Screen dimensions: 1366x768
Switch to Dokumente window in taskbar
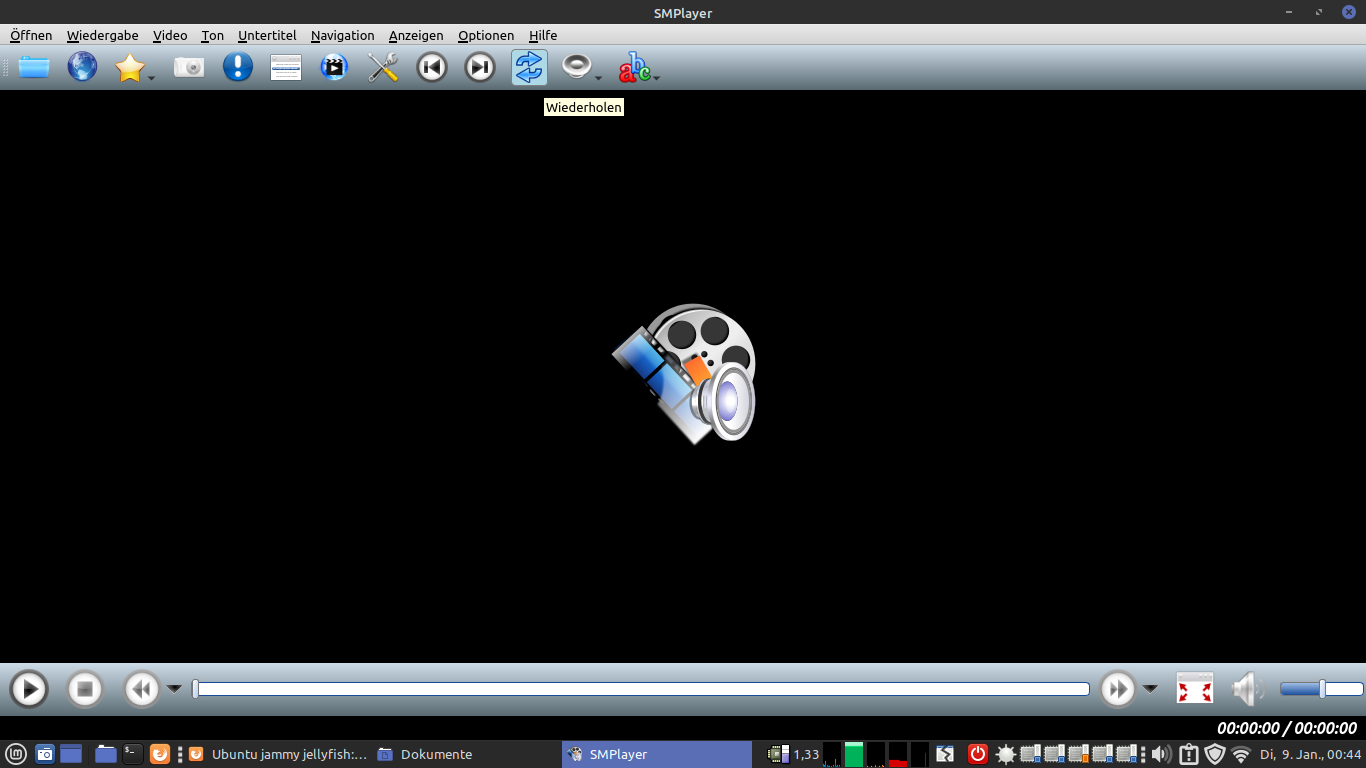465,754
